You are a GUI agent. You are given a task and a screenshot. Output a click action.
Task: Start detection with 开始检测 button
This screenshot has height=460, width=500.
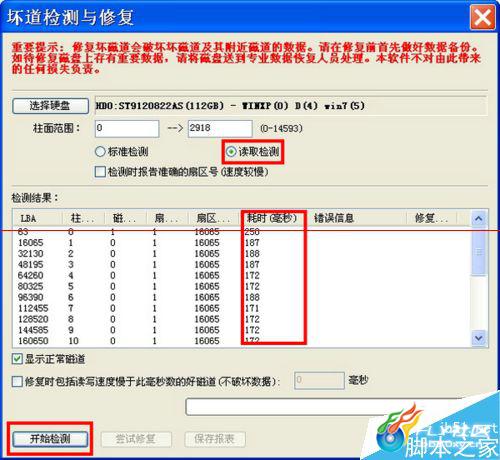coord(50,439)
